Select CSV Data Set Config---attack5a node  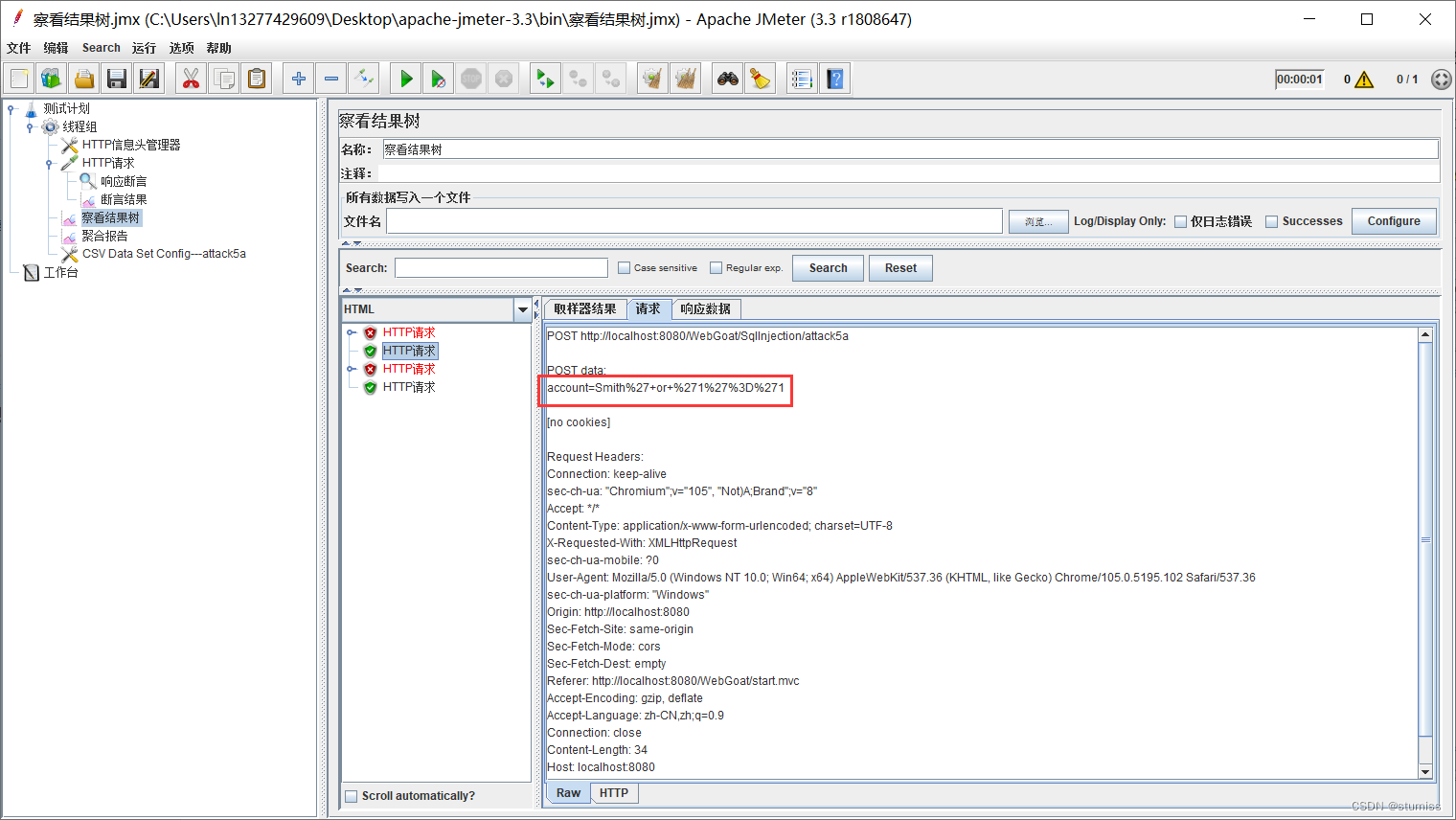pos(164,254)
